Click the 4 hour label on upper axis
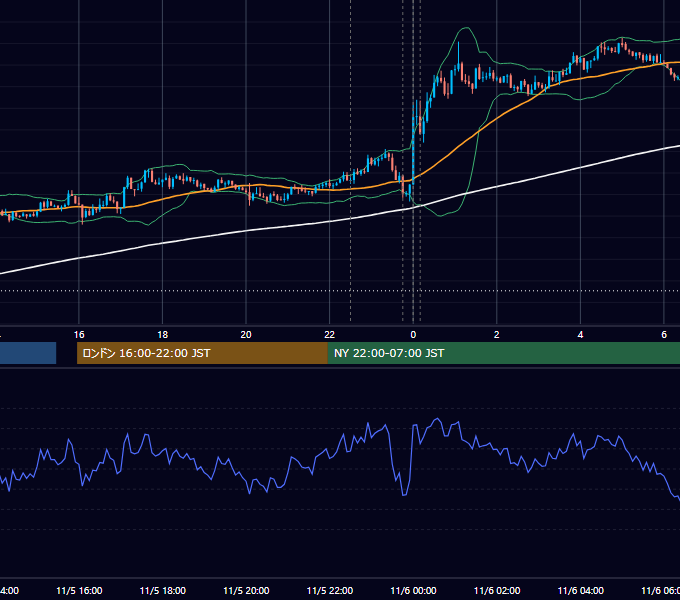The image size is (680, 600). (580, 335)
